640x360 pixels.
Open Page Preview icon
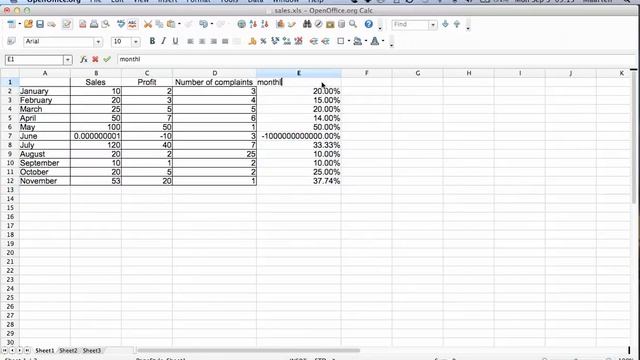coord(105,24)
